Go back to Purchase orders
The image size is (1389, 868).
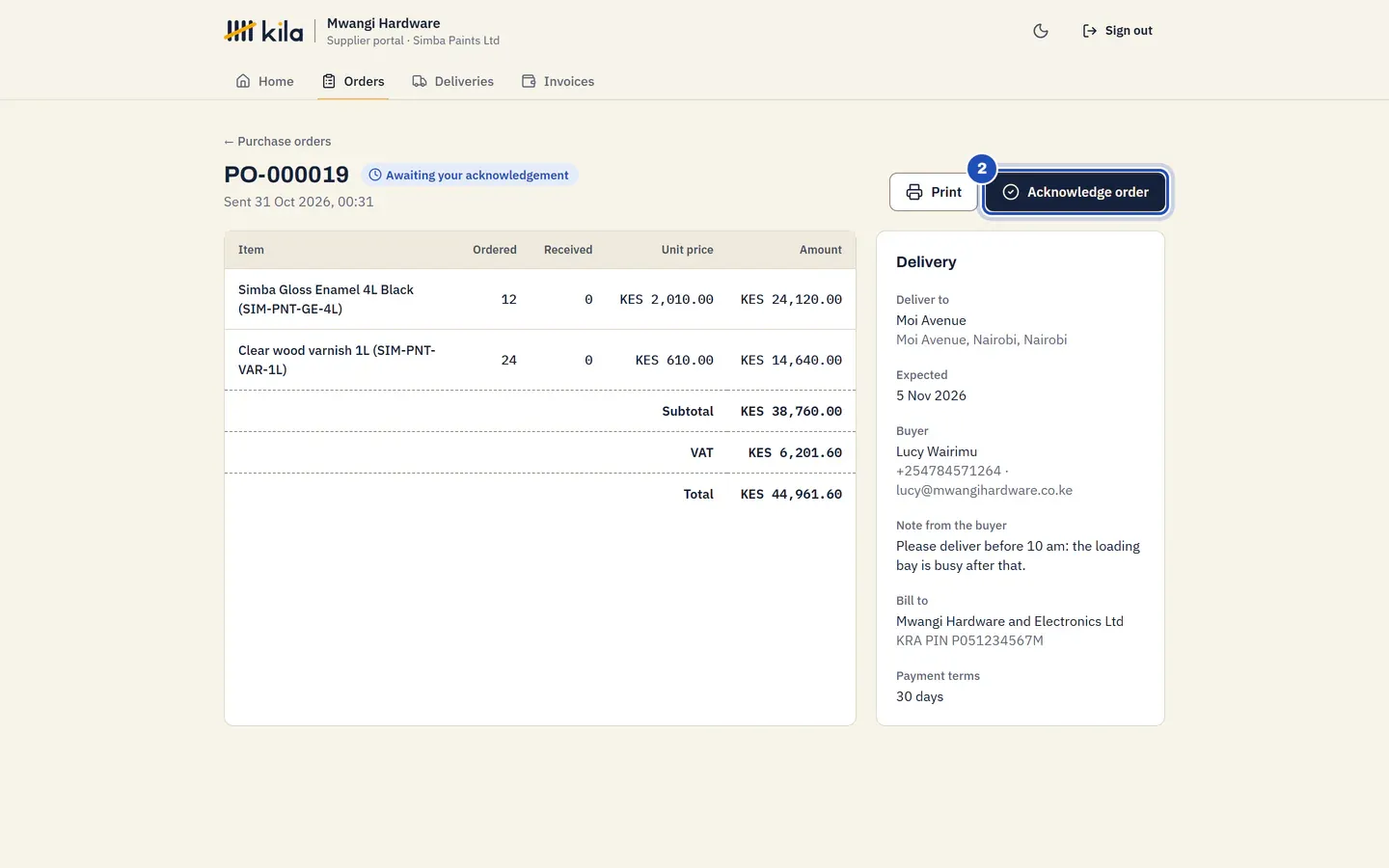point(278,141)
